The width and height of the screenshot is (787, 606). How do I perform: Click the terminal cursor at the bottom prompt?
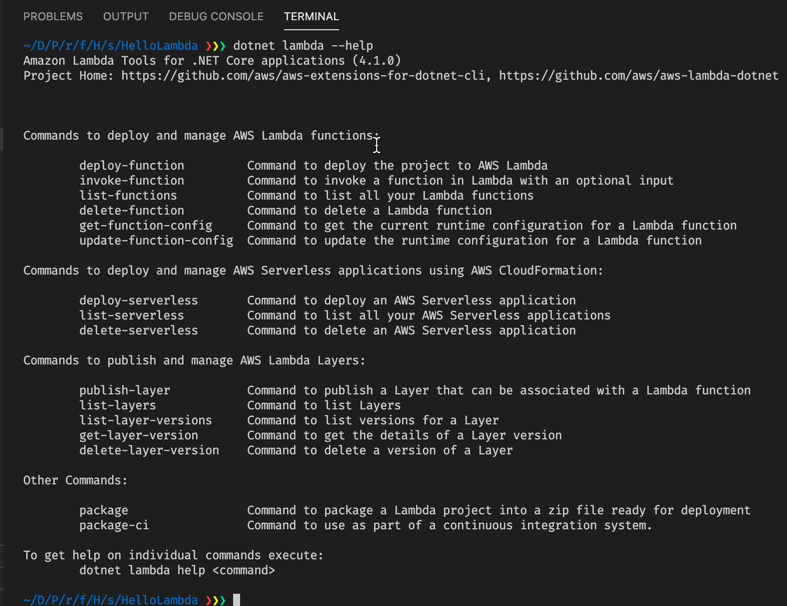click(236, 600)
